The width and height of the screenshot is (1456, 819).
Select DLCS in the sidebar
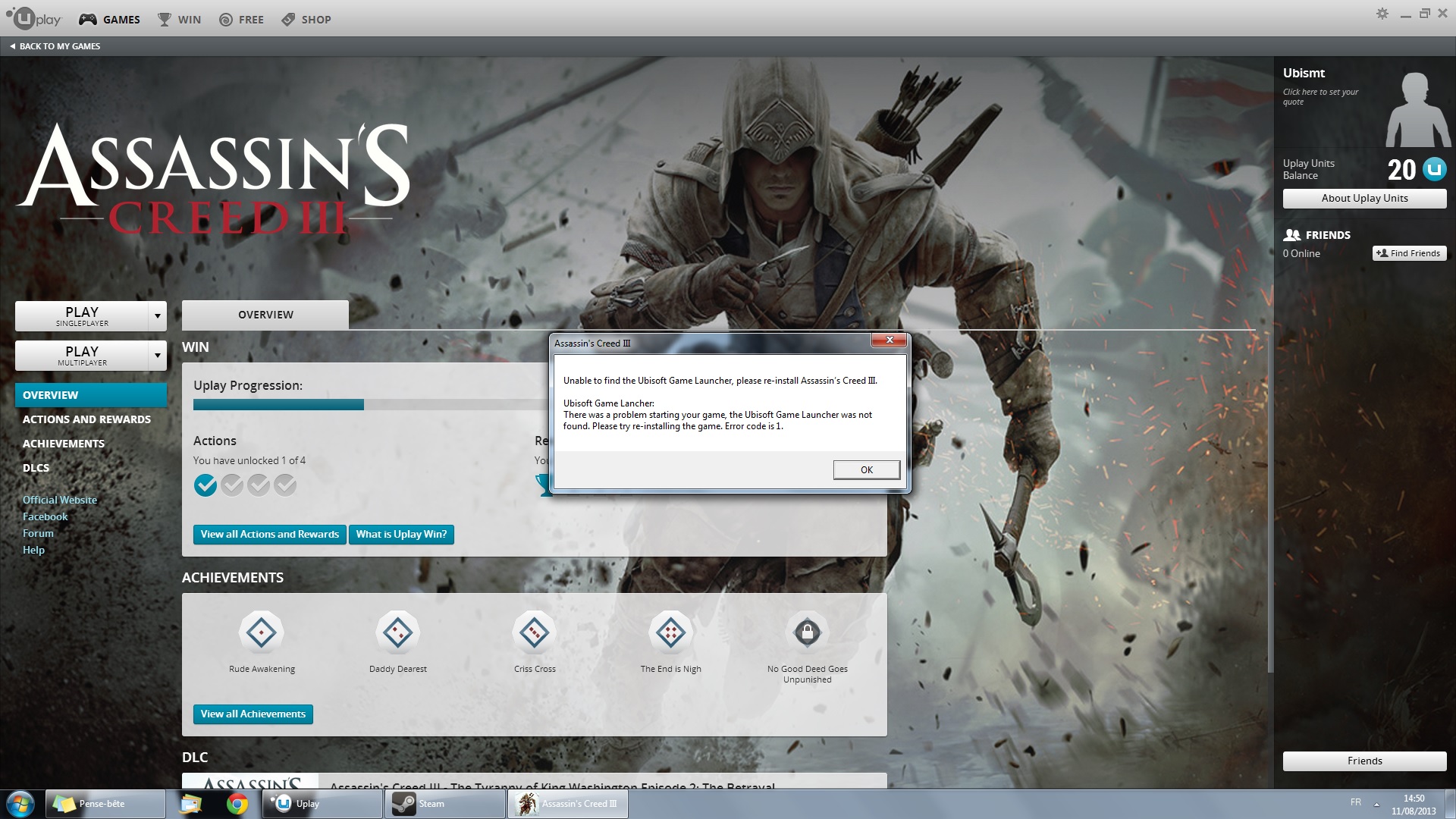pyautogui.click(x=36, y=468)
